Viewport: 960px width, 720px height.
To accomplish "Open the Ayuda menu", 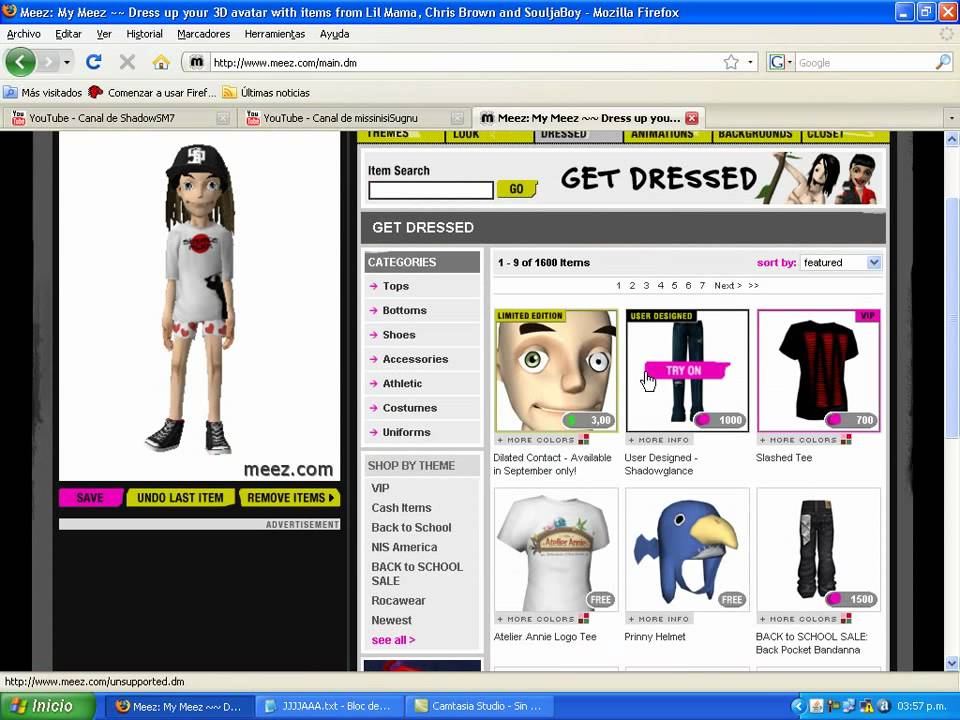I will click(x=334, y=34).
